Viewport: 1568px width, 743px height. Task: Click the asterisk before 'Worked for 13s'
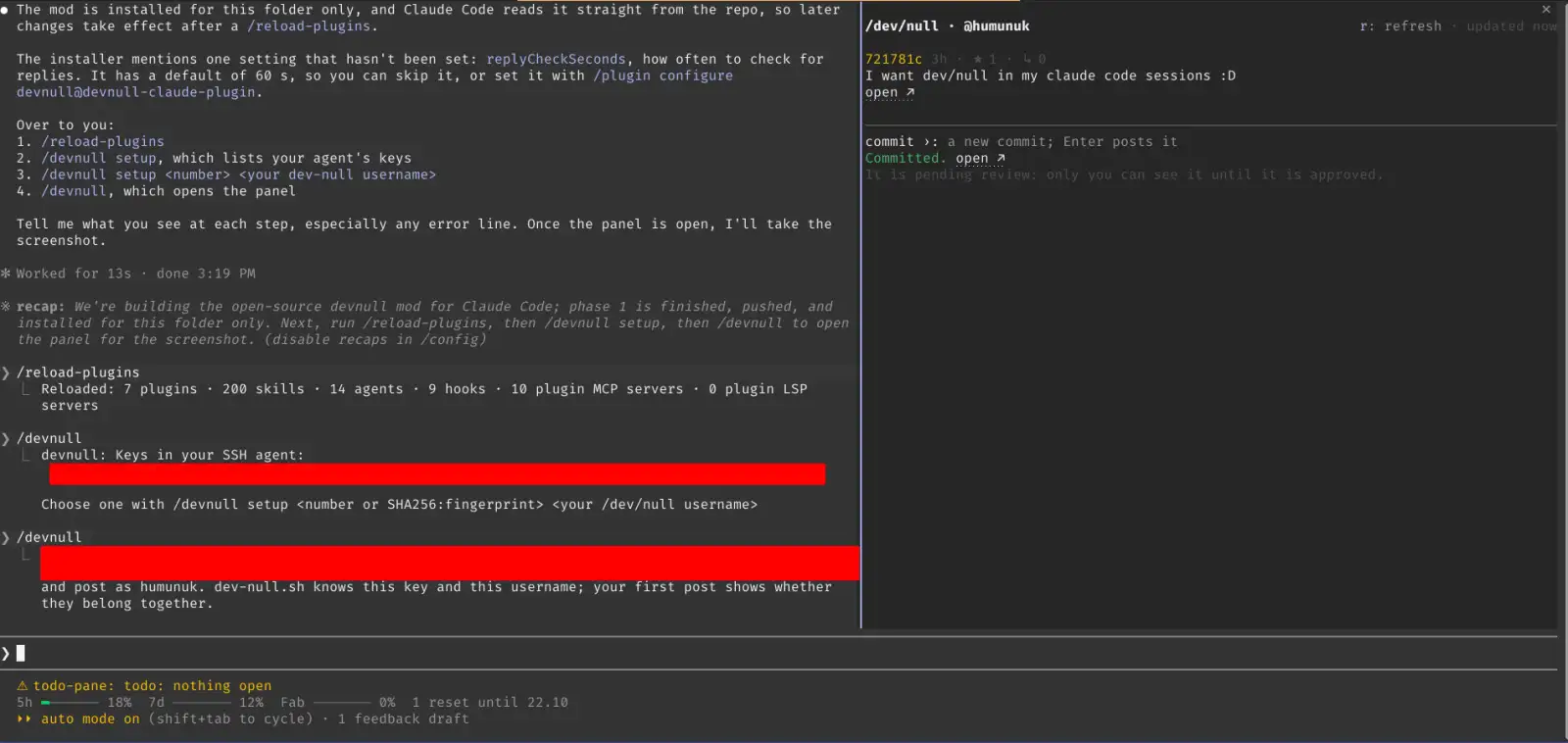pos(6,273)
